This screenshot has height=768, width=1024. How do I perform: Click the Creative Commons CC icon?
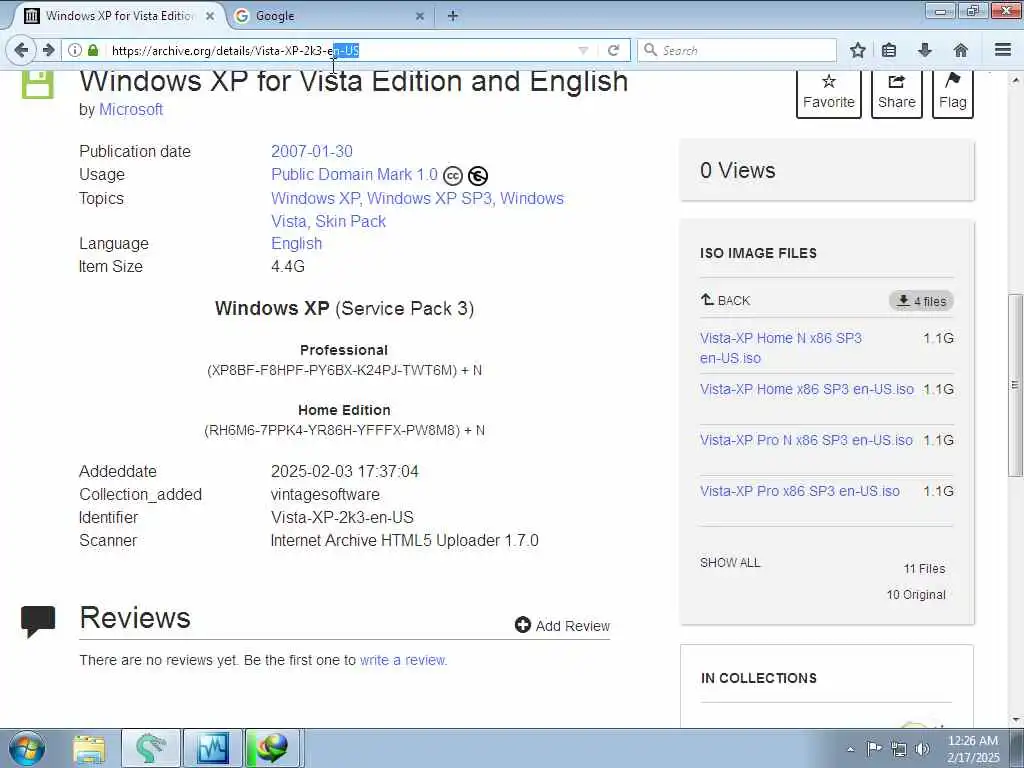tap(453, 176)
